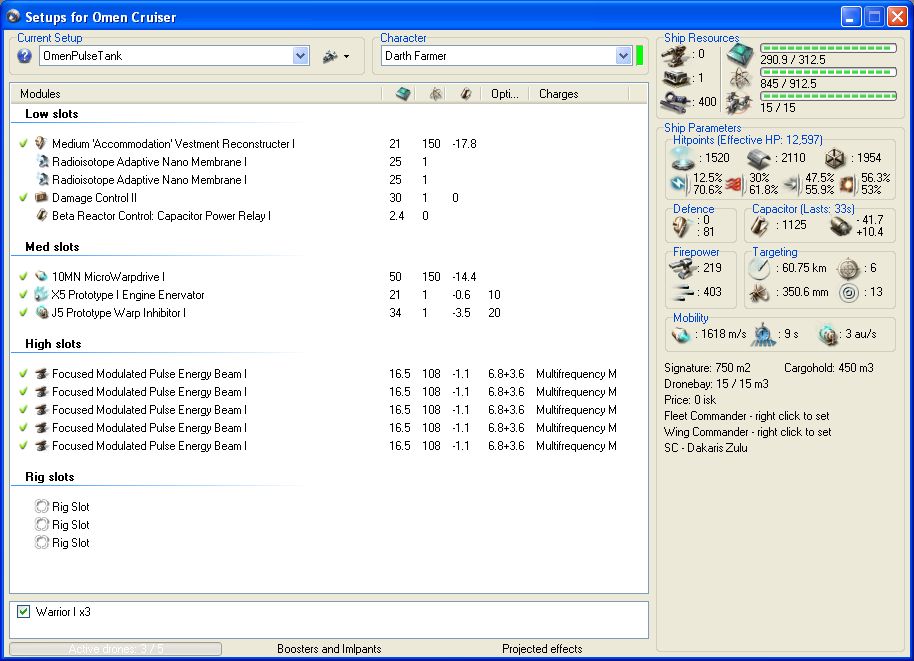Click the J5 Prototype Warp Inhibitor icon

pos(41,313)
